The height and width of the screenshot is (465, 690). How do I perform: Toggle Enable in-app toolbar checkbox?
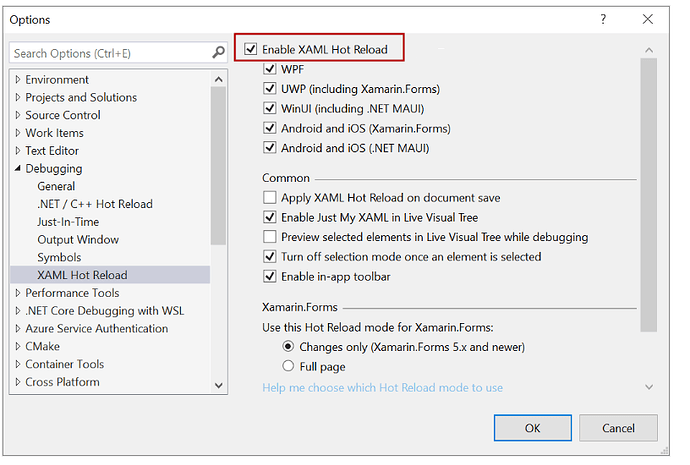tap(269, 276)
